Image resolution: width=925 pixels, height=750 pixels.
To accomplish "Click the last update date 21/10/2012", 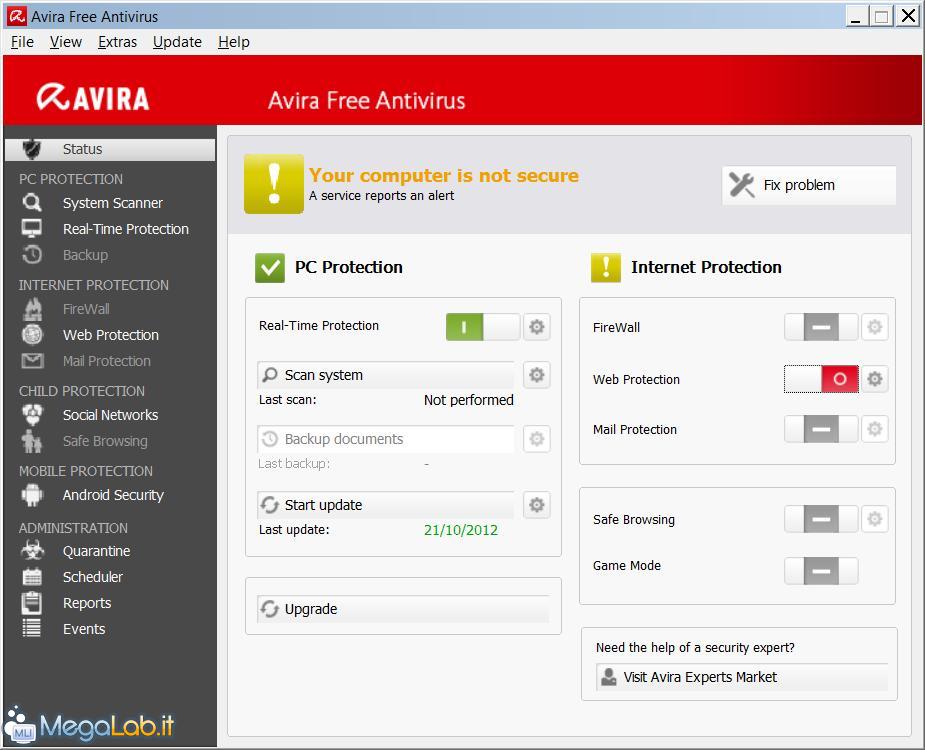I will pos(461,530).
